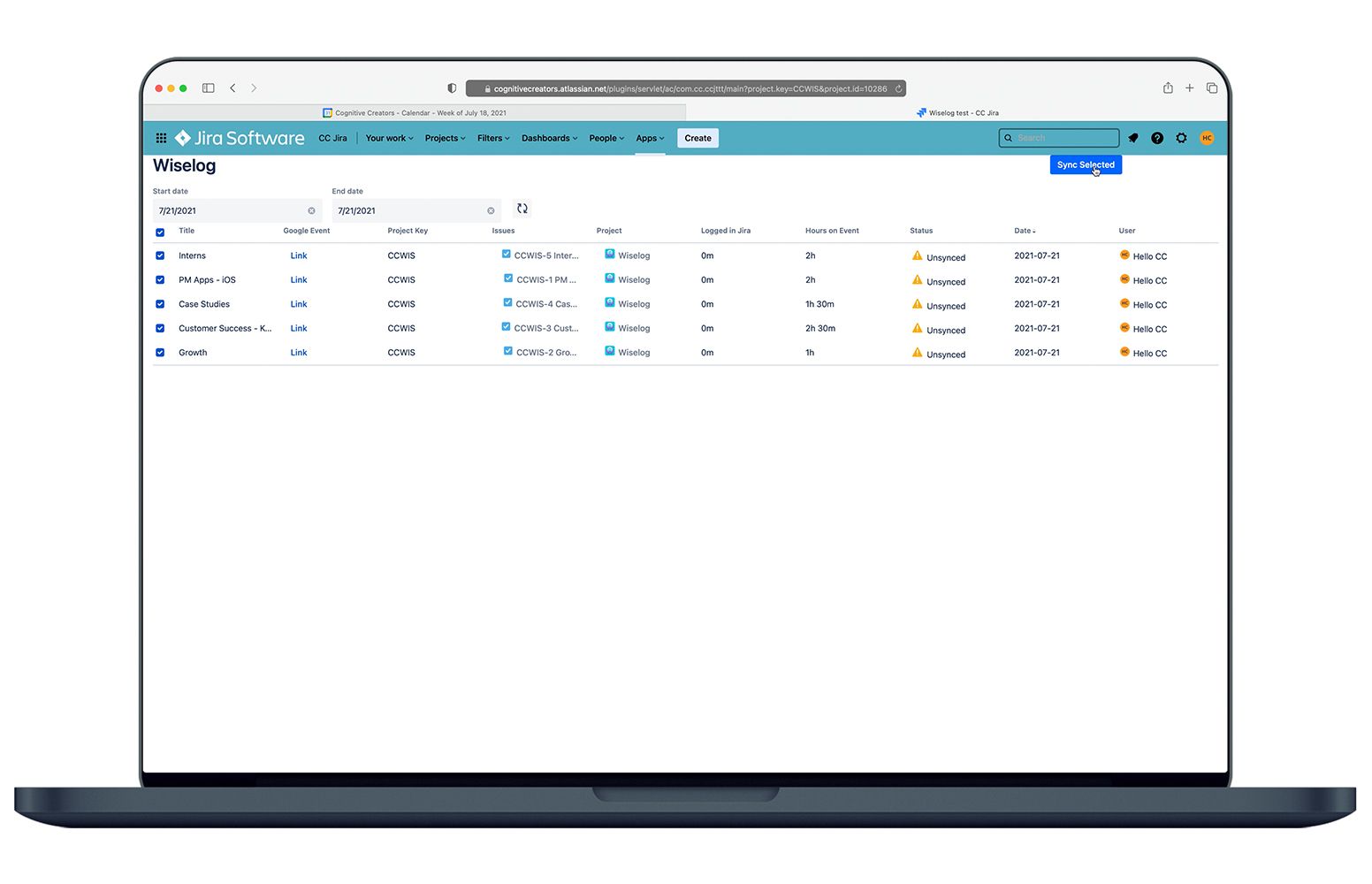Screen dimensions: 1372x884
Task: Switch to the Wiselog test - CC Jira tab
Action: tap(957, 113)
